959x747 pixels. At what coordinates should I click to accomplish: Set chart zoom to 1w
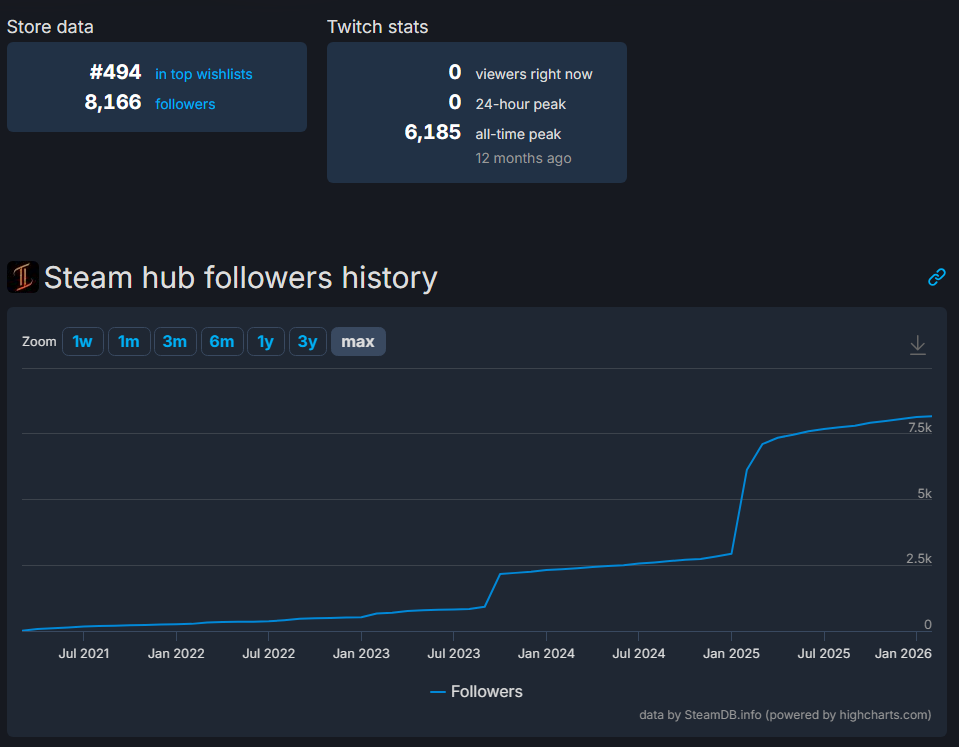click(83, 341)
